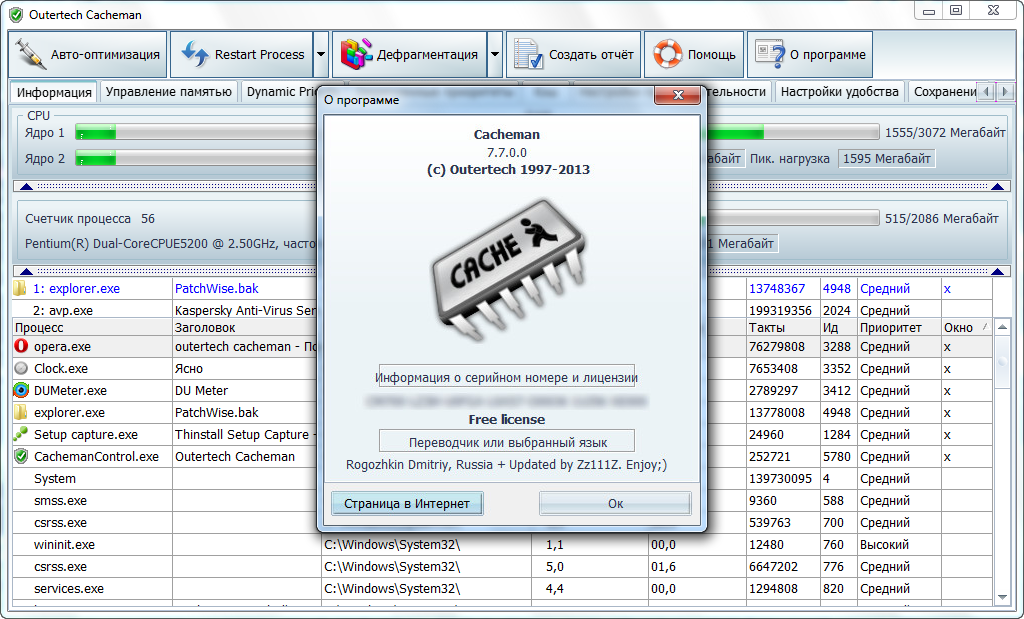Image resolution: width=1024 pixels, height=619 pixels.
Task: Click the CACHE chip logo in About dialog
Action: [x=508, y=270]
